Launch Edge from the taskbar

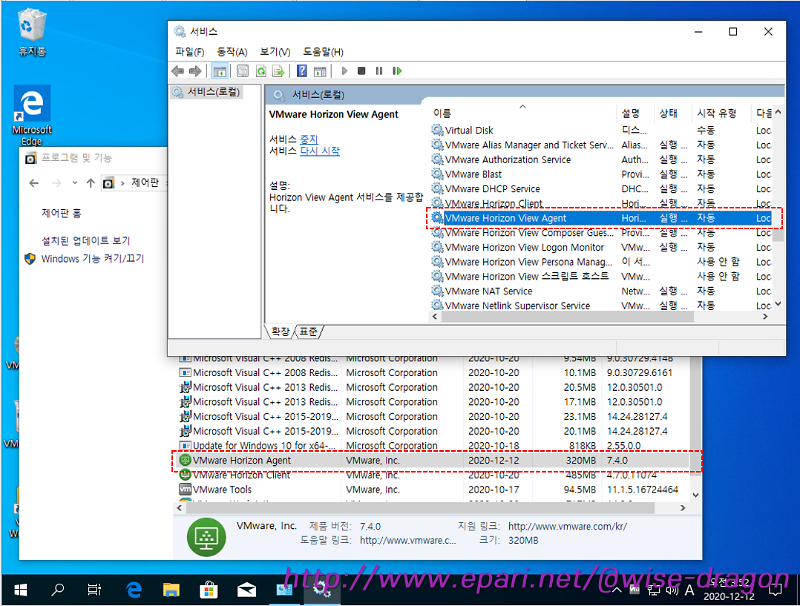[x=134, y=590]
